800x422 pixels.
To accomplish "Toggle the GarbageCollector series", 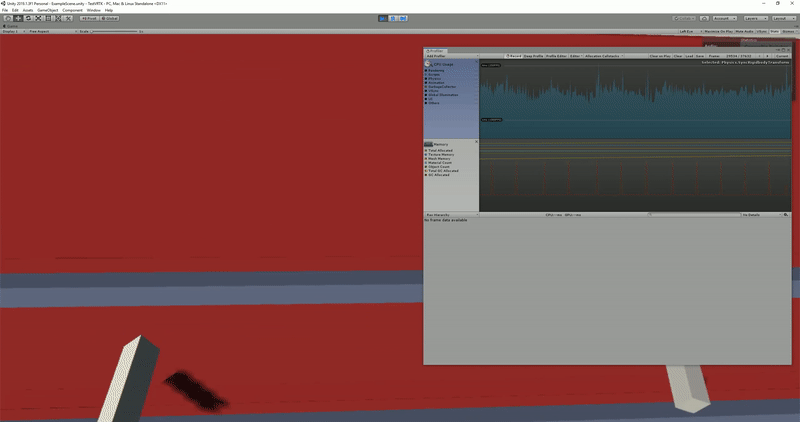I will pos(441,87).
